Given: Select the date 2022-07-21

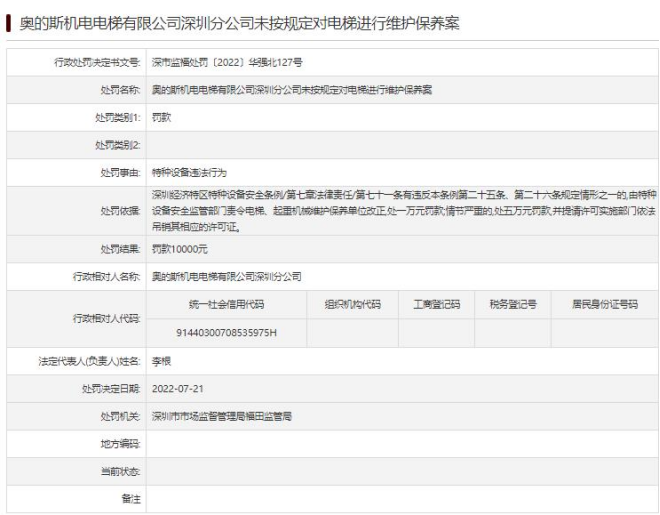Looking at the screenshot, I should pos(178,389).
